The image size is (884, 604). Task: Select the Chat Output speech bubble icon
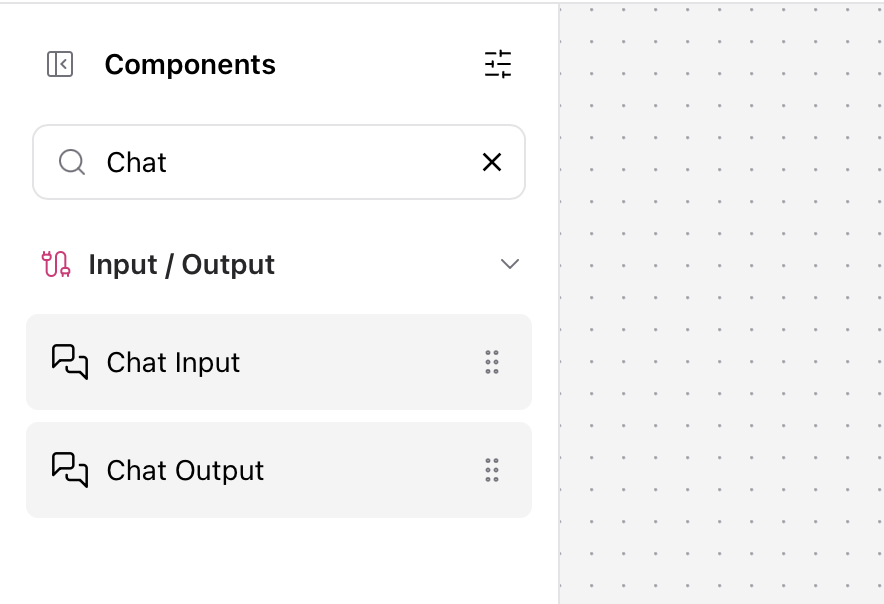coord(68,470)
